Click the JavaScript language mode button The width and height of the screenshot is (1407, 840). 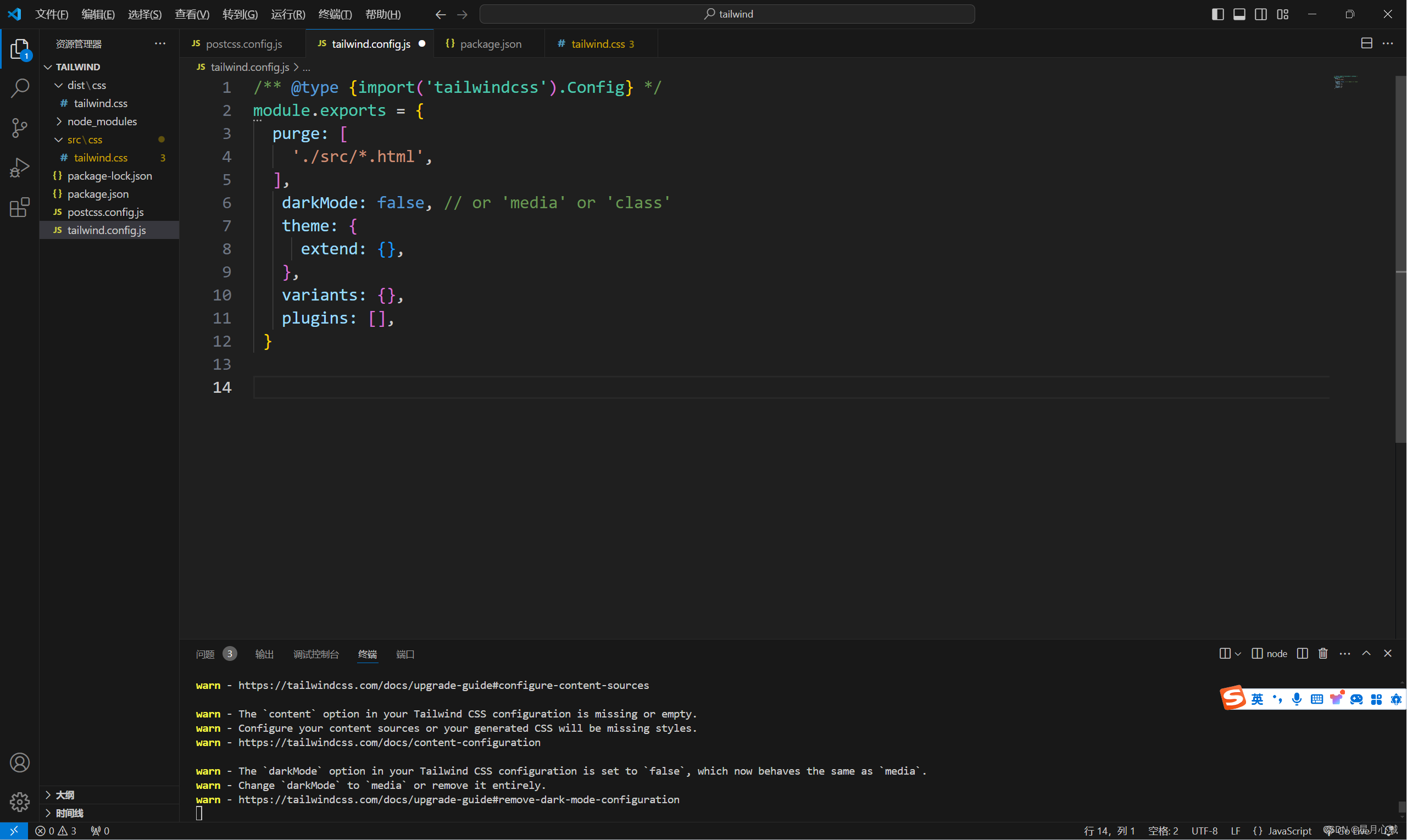click(x=1289, y=830)
